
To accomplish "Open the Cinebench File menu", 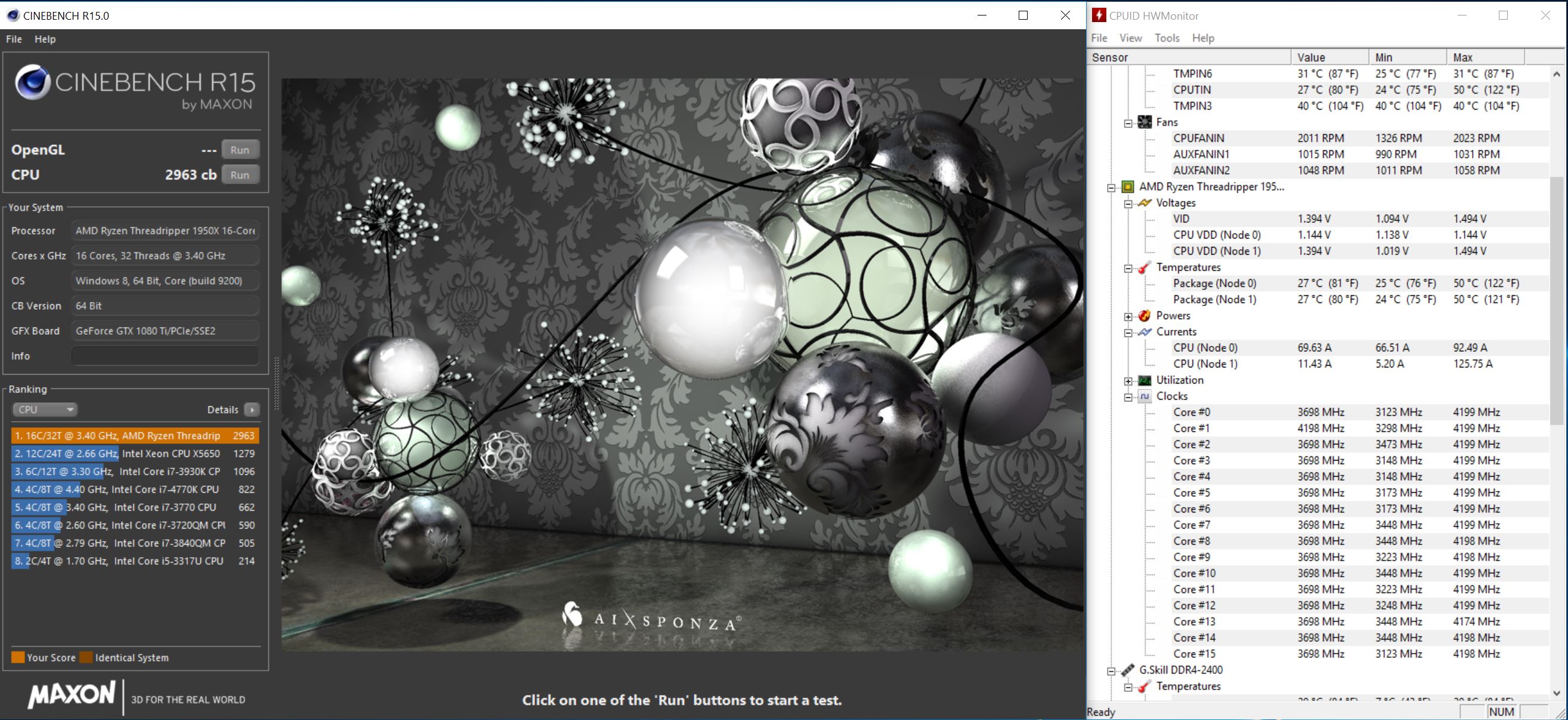I will pyautogui.click(x=13, y=39).
